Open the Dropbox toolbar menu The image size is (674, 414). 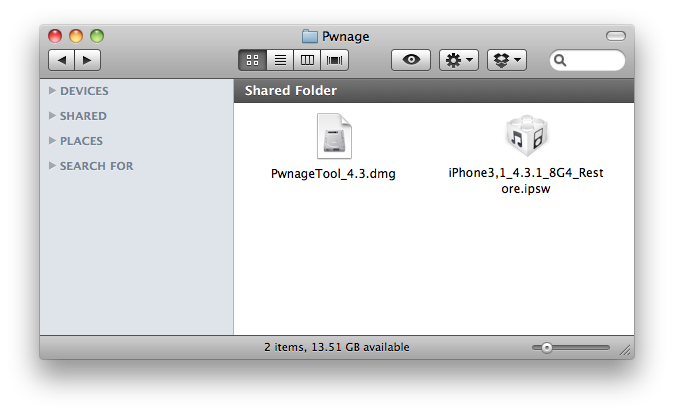click(x=506, y=60)
